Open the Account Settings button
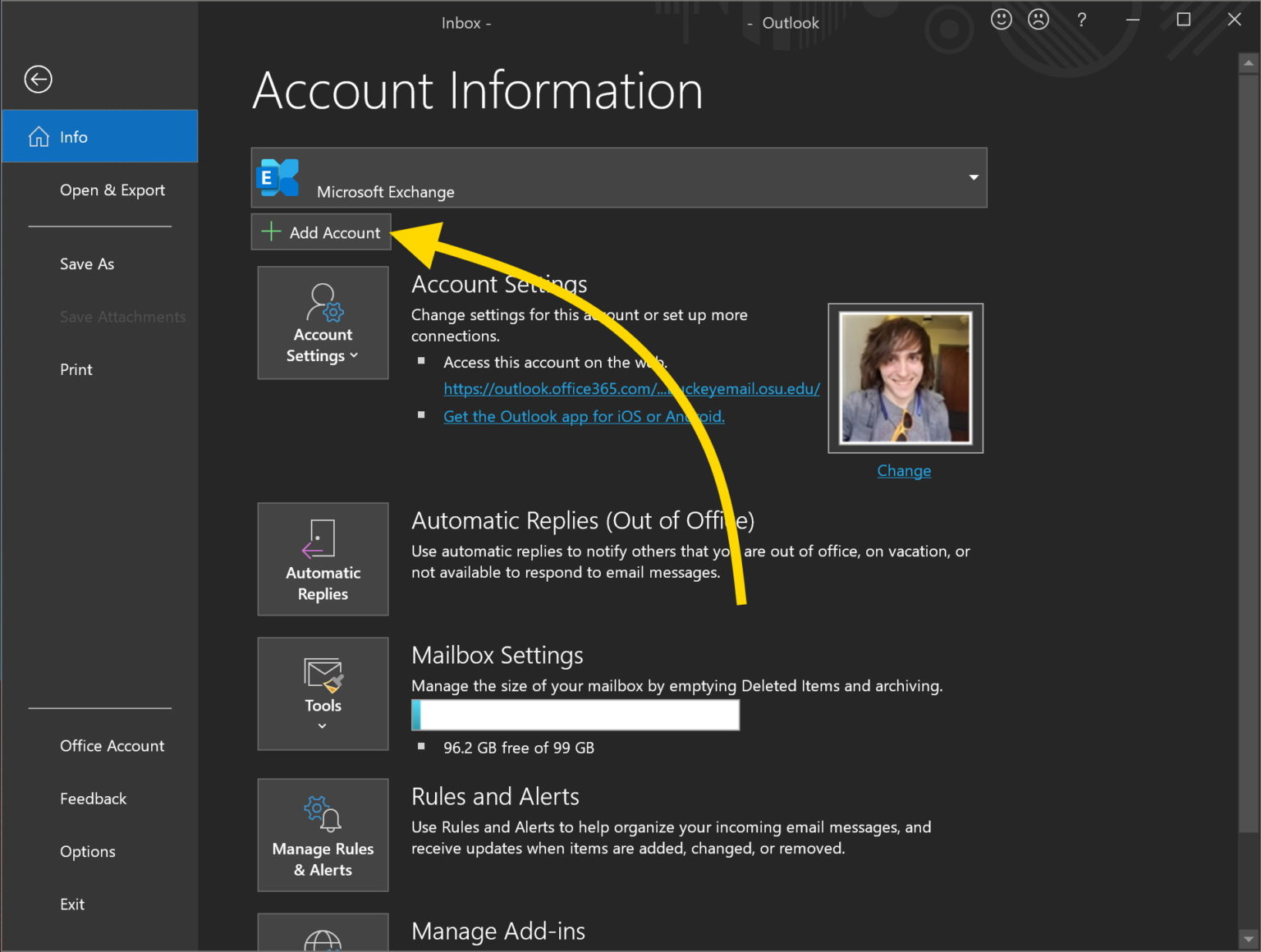This screenshot has height=952, width=1261. point(323,323)
